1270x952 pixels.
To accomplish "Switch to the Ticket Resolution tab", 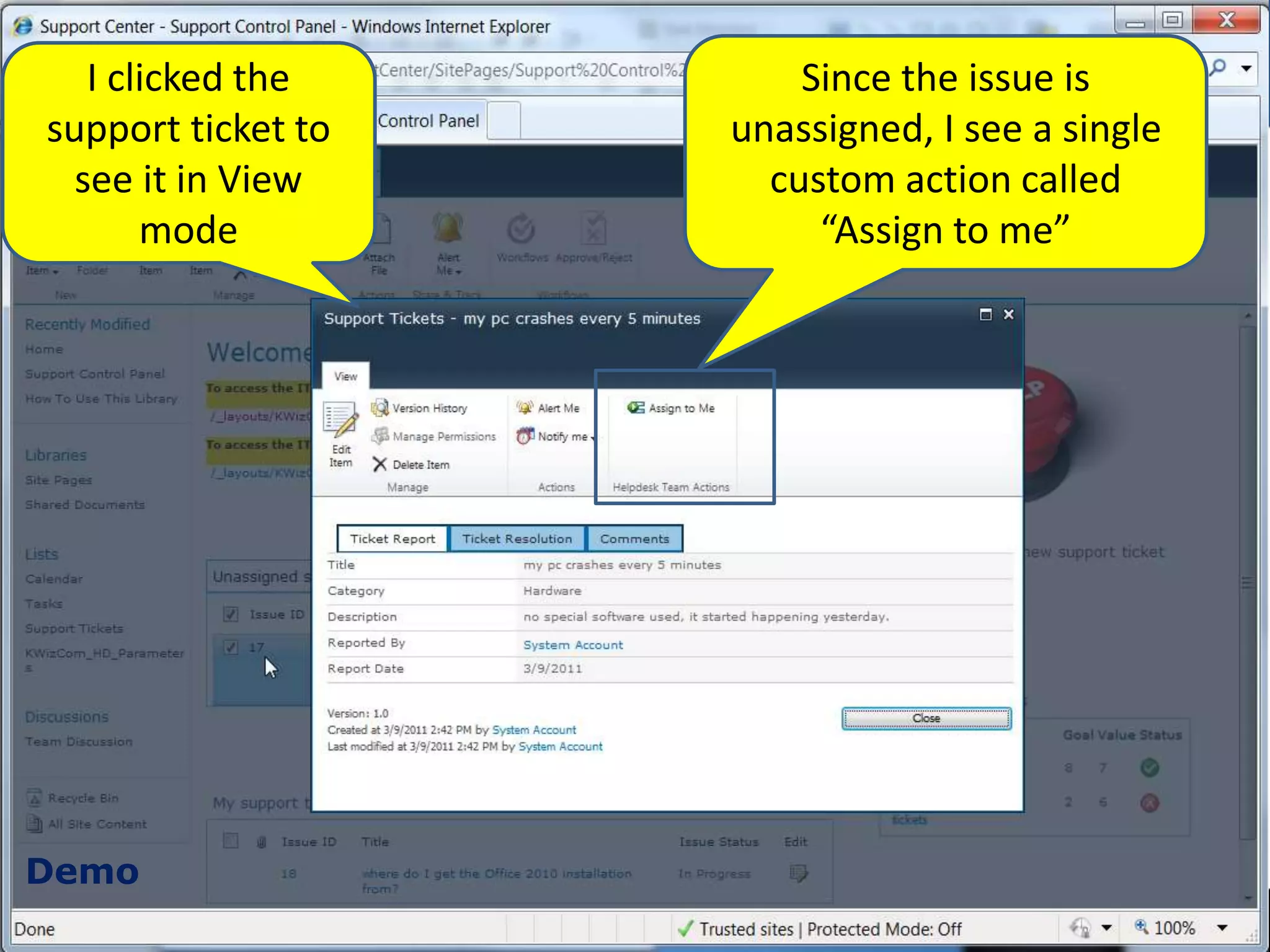I will [x=517, y=539].
